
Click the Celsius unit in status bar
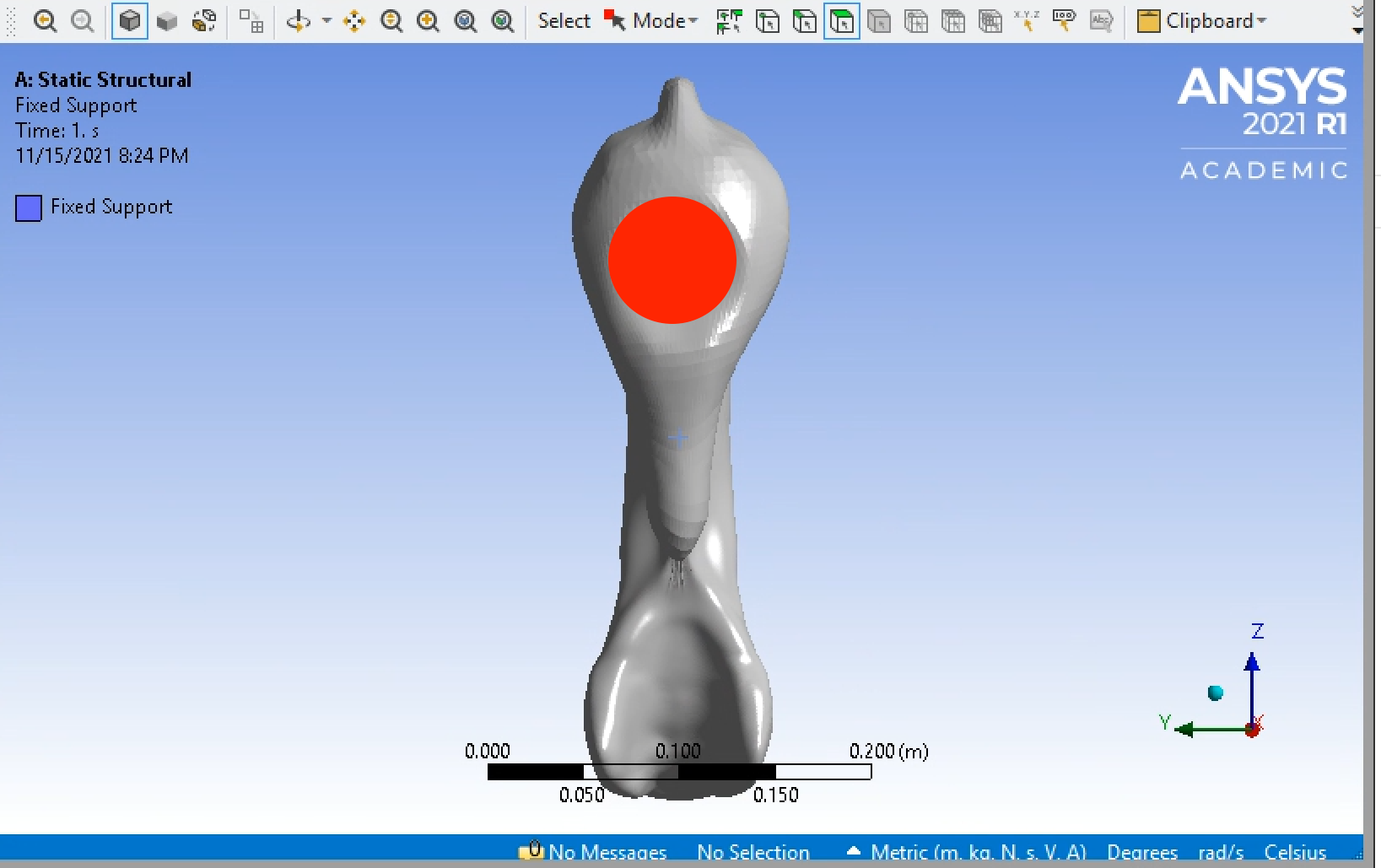(1295, 852)
